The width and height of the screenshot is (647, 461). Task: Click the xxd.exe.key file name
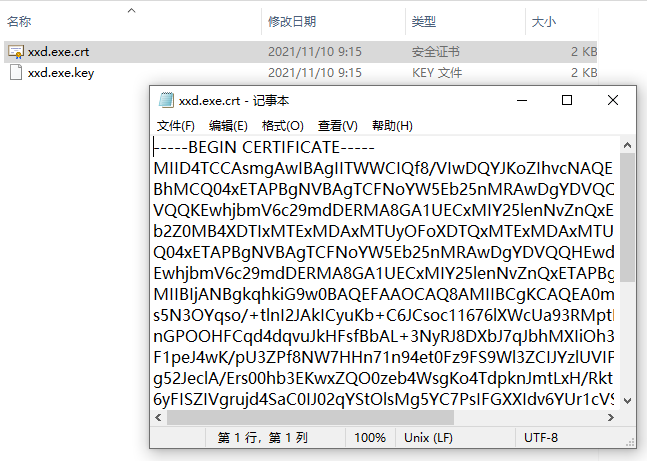click(61, 72)
